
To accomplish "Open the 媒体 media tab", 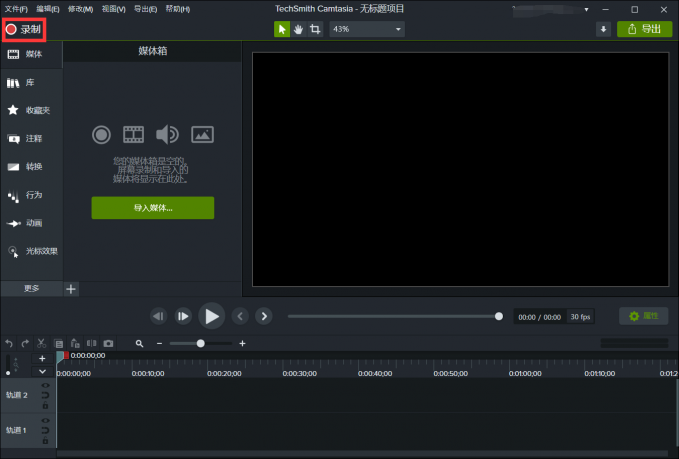I will coord(31,54).
